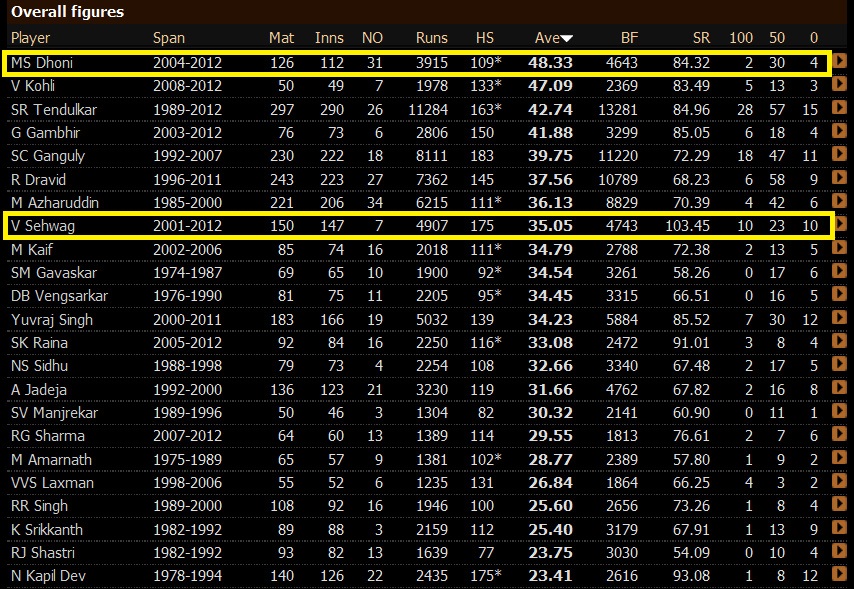This screenshot has width=854, height=589.
Task: Open RR Singh player name
Action: click(x=39, y=506)
